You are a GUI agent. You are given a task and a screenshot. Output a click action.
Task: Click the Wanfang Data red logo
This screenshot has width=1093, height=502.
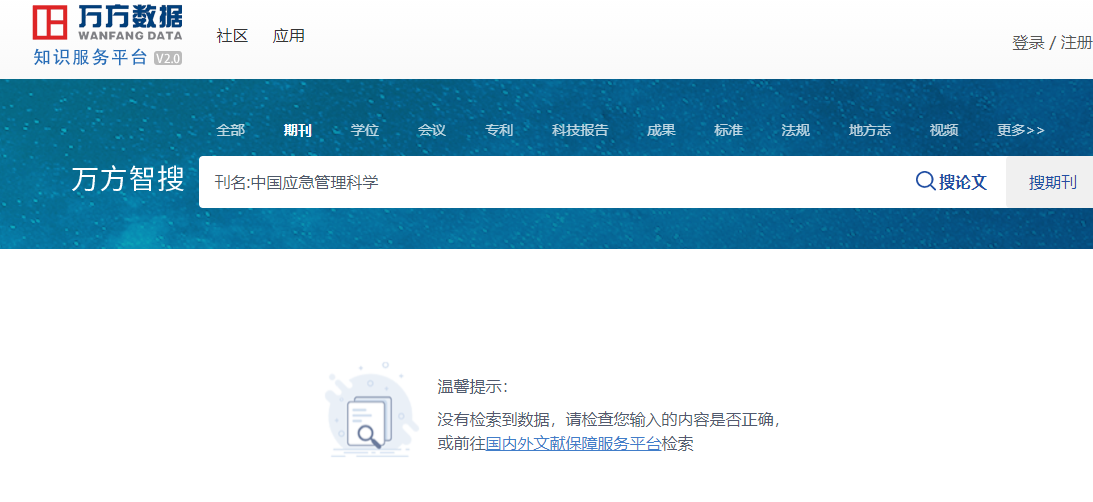click(51, 23)
